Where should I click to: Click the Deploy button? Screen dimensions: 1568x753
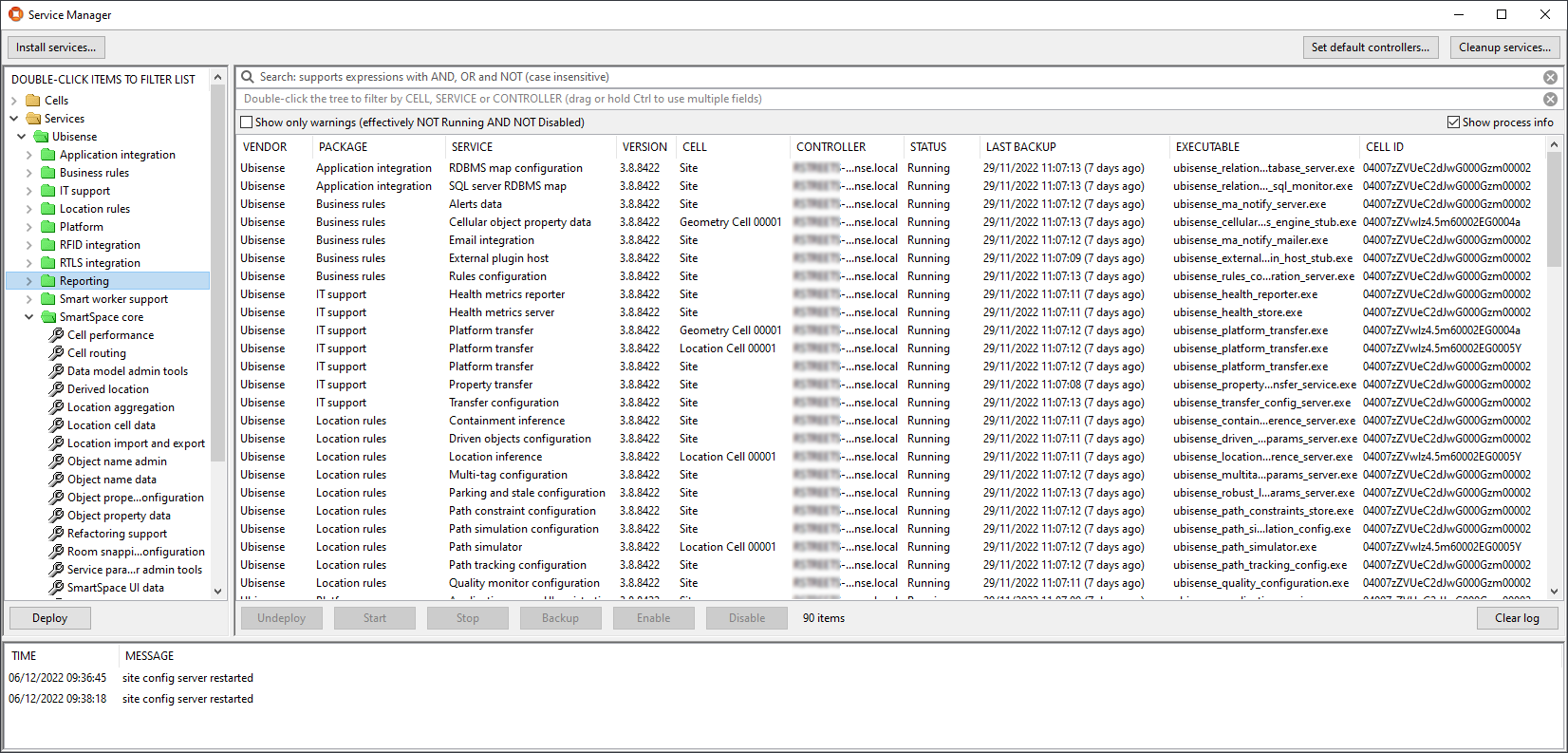(50, 618)
